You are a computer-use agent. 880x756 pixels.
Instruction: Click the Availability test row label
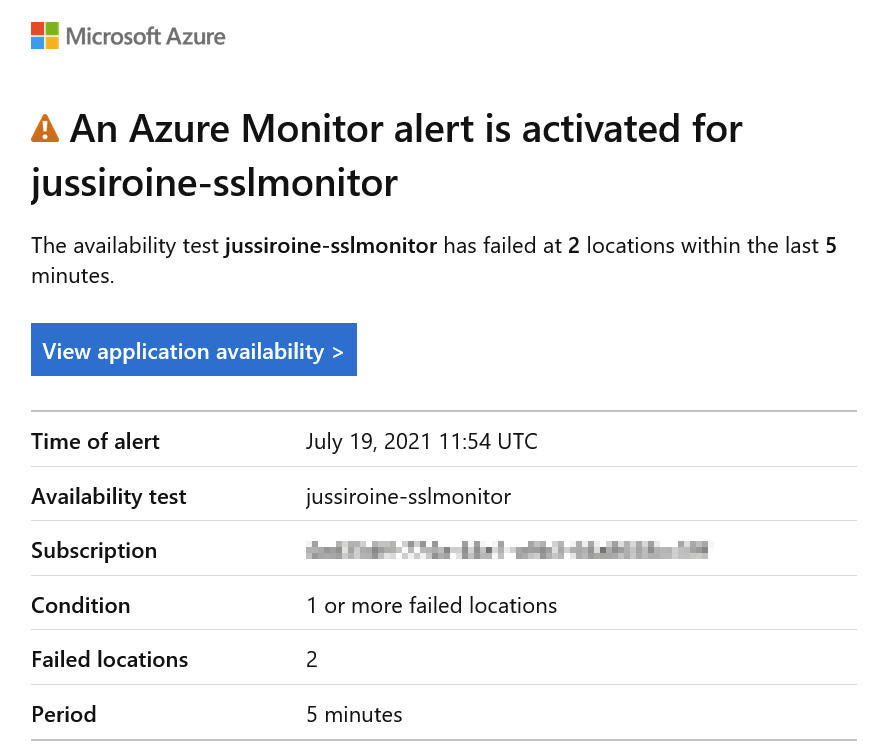109,496
